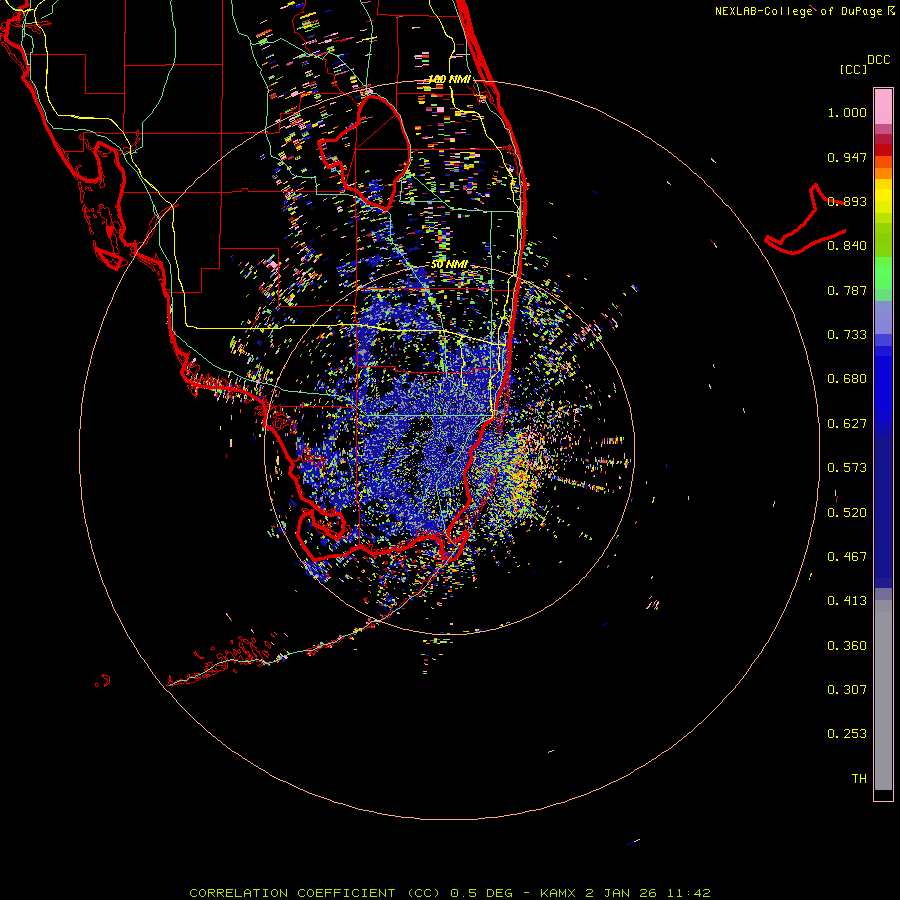Click the TH threshold label

[859, 779]
